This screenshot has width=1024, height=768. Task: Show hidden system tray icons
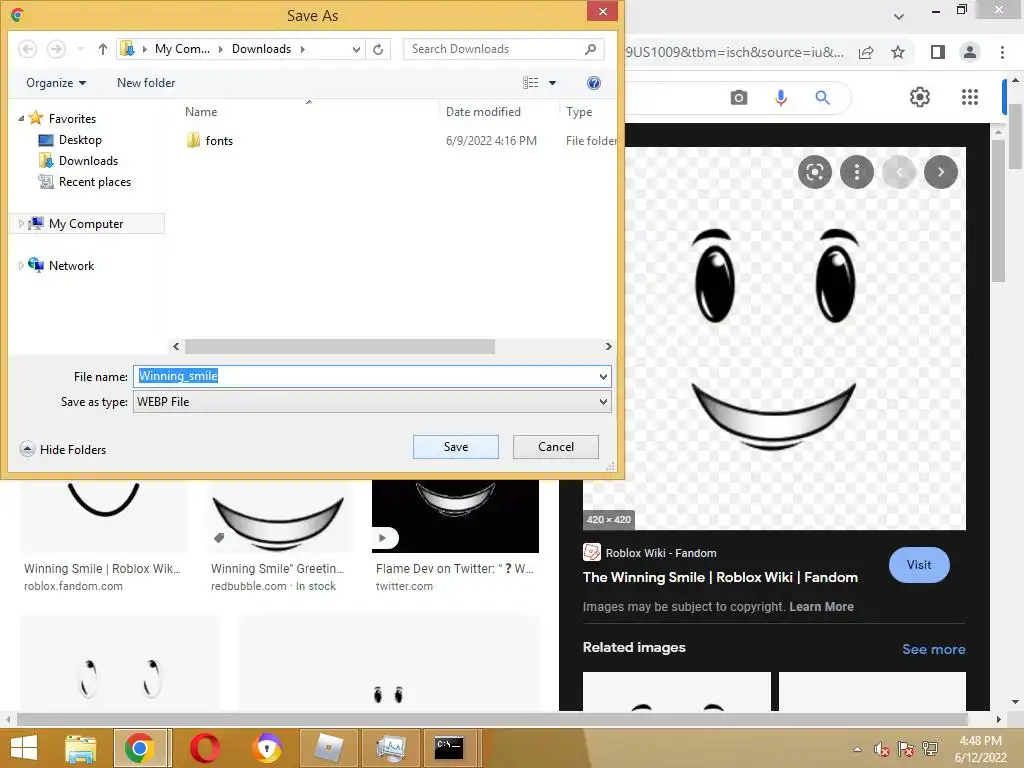coord(857,749)
